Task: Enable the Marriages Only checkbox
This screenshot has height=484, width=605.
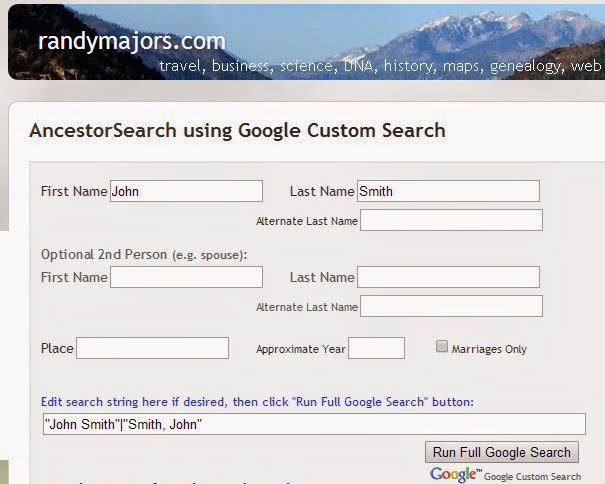Action: point(442,346)
